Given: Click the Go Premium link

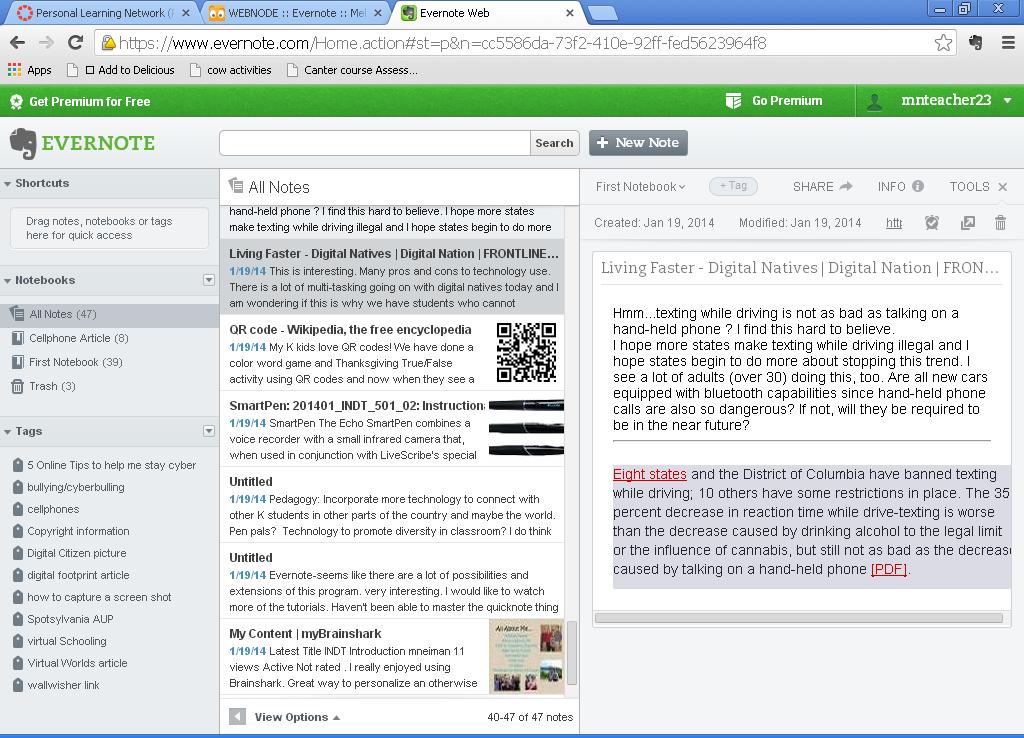Looking at the screenshot, I should coord(787,101).
